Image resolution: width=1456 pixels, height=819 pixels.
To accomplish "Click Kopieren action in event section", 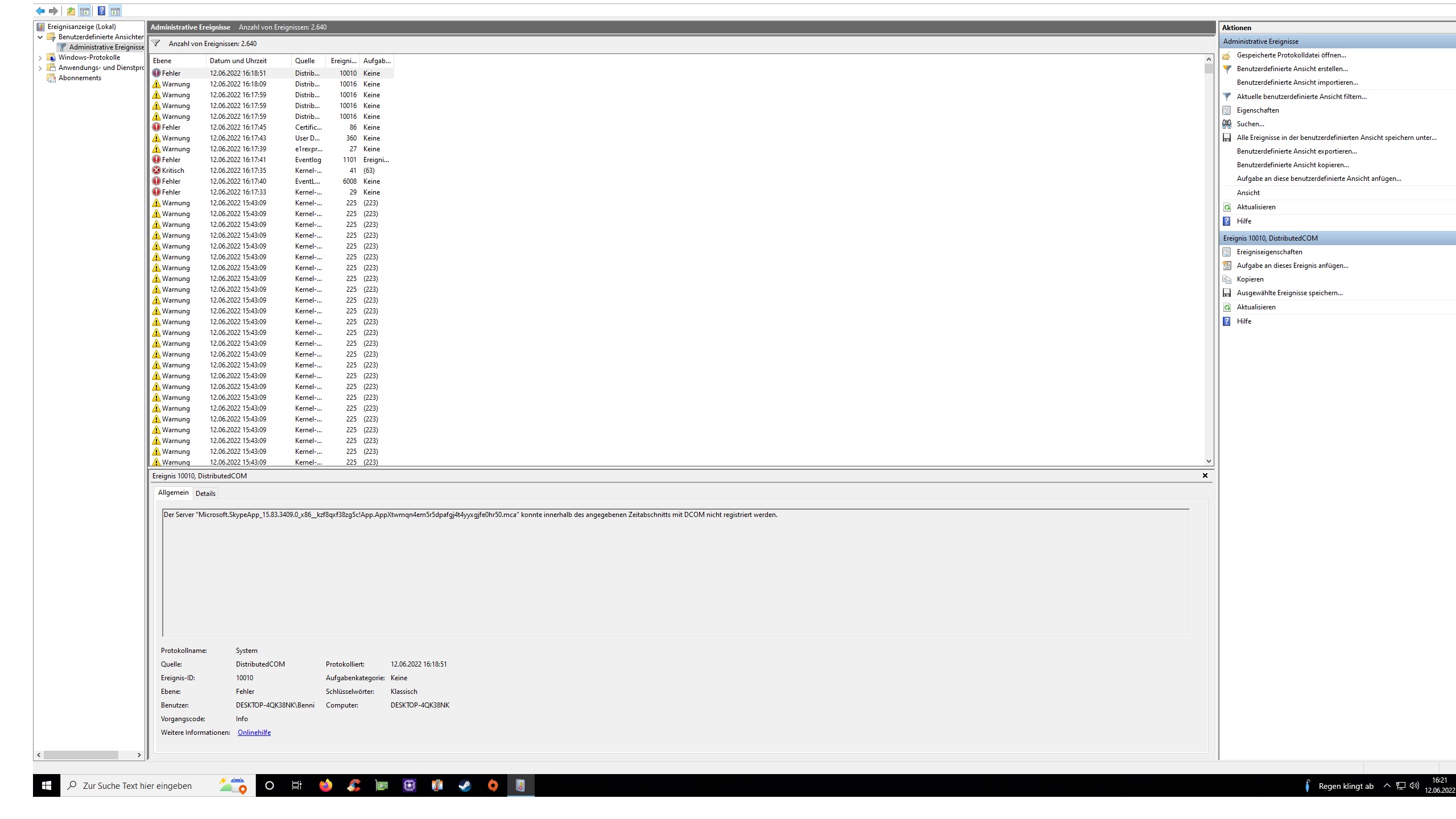I will [1250, 279].
